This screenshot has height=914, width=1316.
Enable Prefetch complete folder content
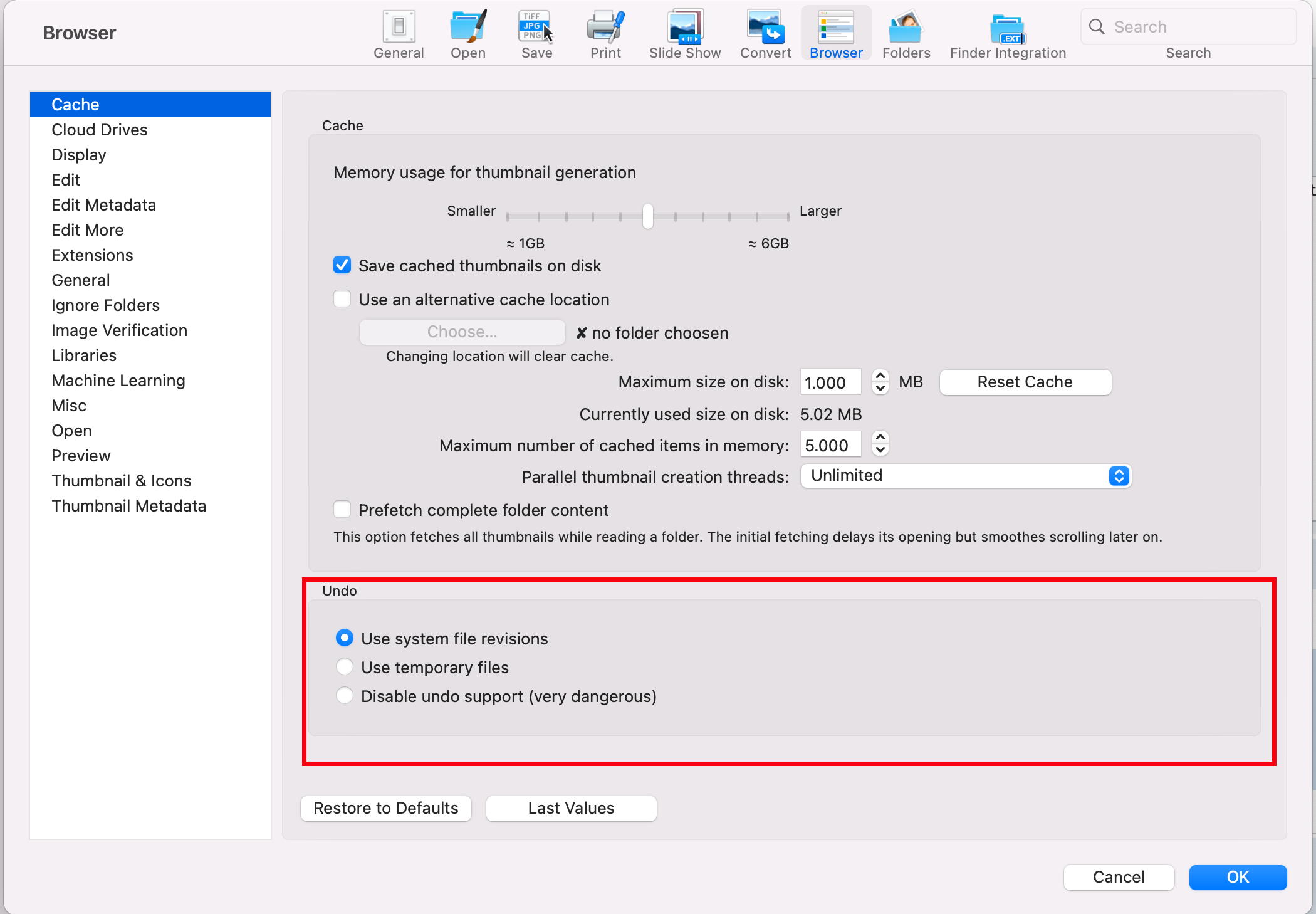point(345,511)
